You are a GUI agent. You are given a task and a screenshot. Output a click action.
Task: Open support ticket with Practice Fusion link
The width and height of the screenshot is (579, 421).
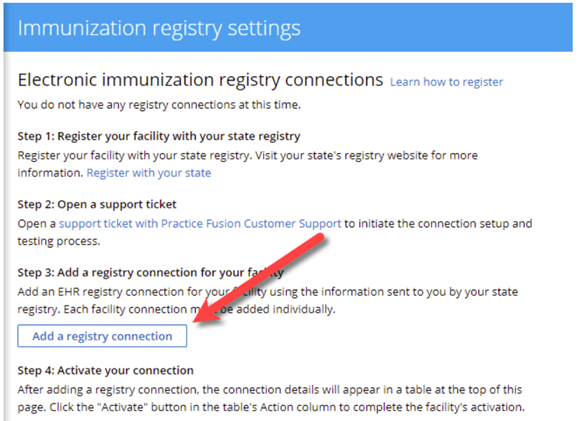[x=200, y=223]
